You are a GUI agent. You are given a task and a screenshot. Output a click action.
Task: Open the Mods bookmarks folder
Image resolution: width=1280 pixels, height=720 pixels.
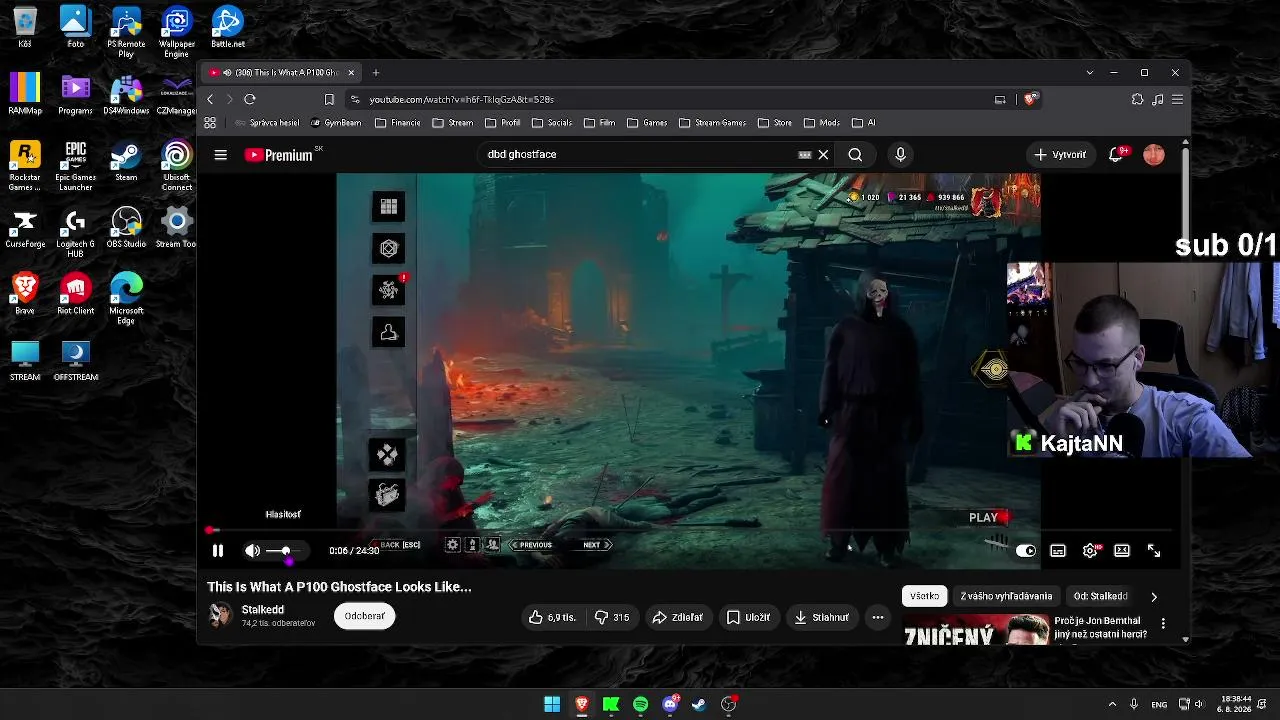822,123
